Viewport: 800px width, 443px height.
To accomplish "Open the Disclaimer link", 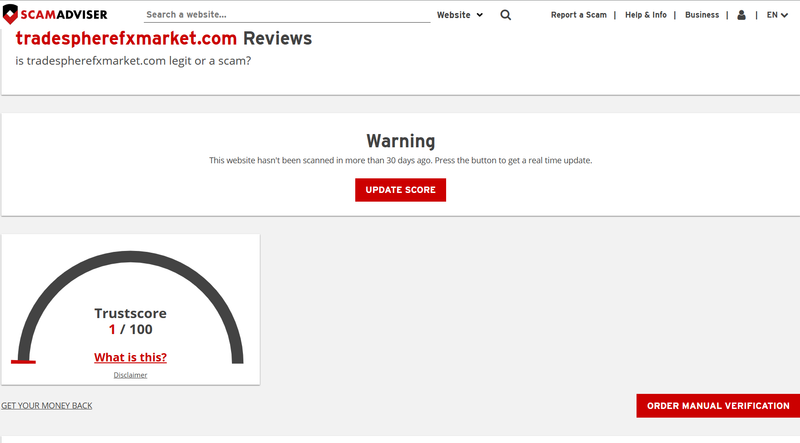I will [x=130, y=375].
